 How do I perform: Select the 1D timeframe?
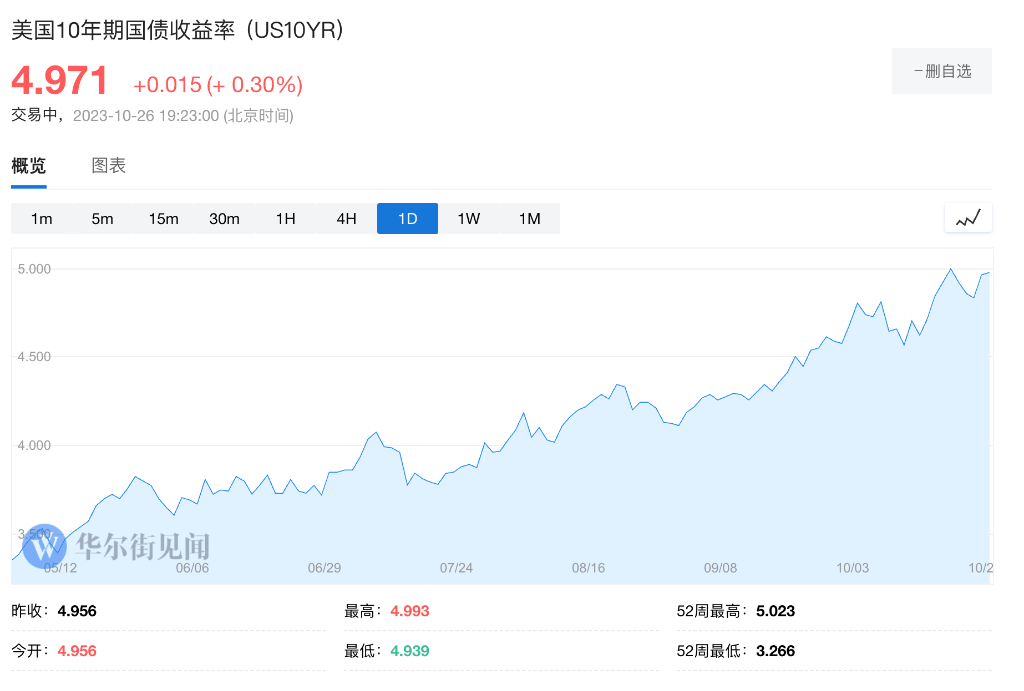point(408,219)
